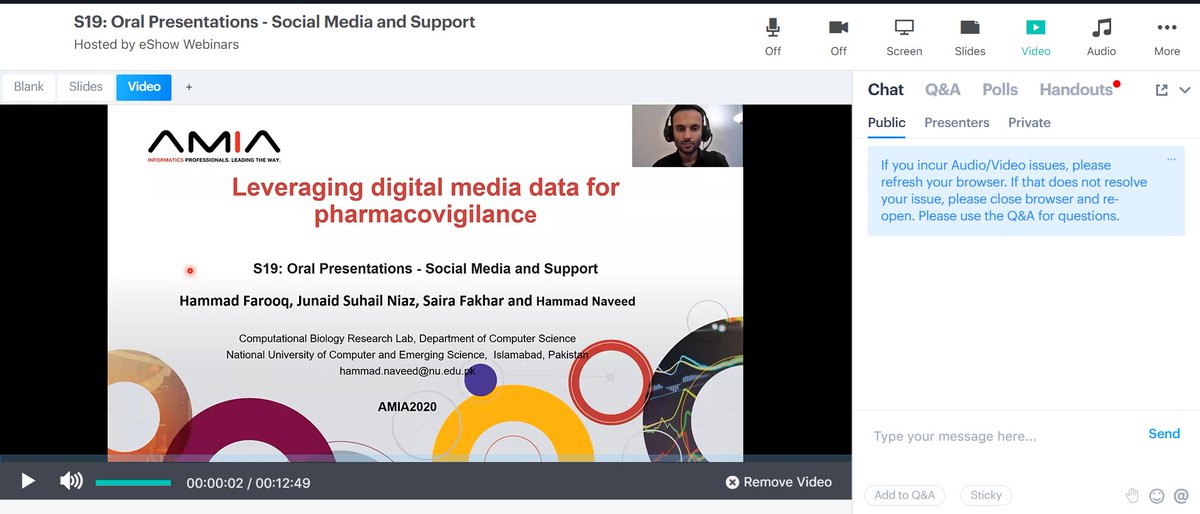The width and height of the screenshot is (1200, 514).
Task: Switch to the Blank tab
Action: (29, 87)
